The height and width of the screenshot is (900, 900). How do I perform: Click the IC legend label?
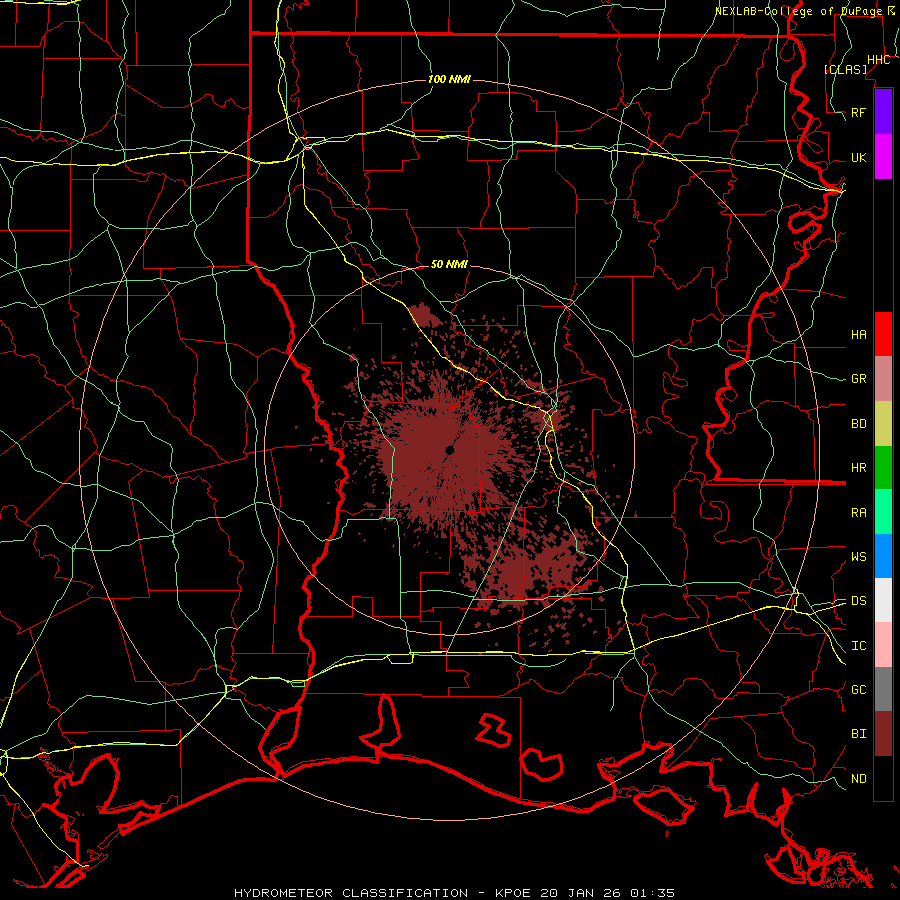tap(859, 646)
